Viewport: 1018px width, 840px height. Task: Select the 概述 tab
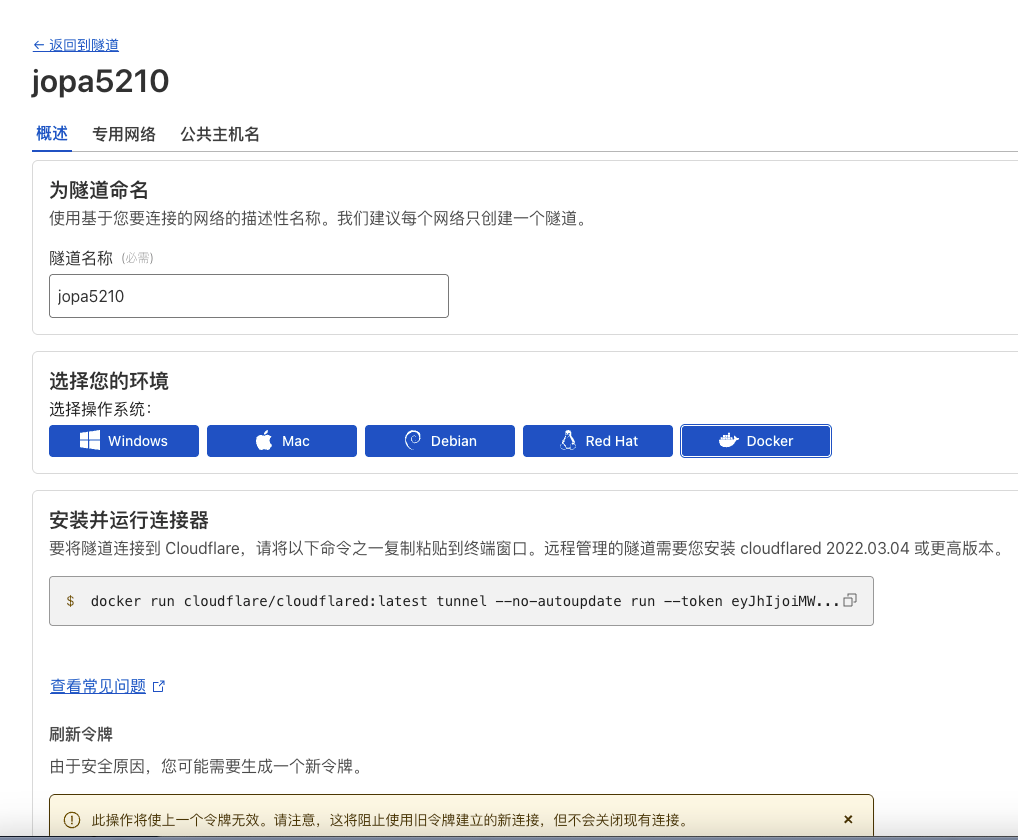(52, 134)
